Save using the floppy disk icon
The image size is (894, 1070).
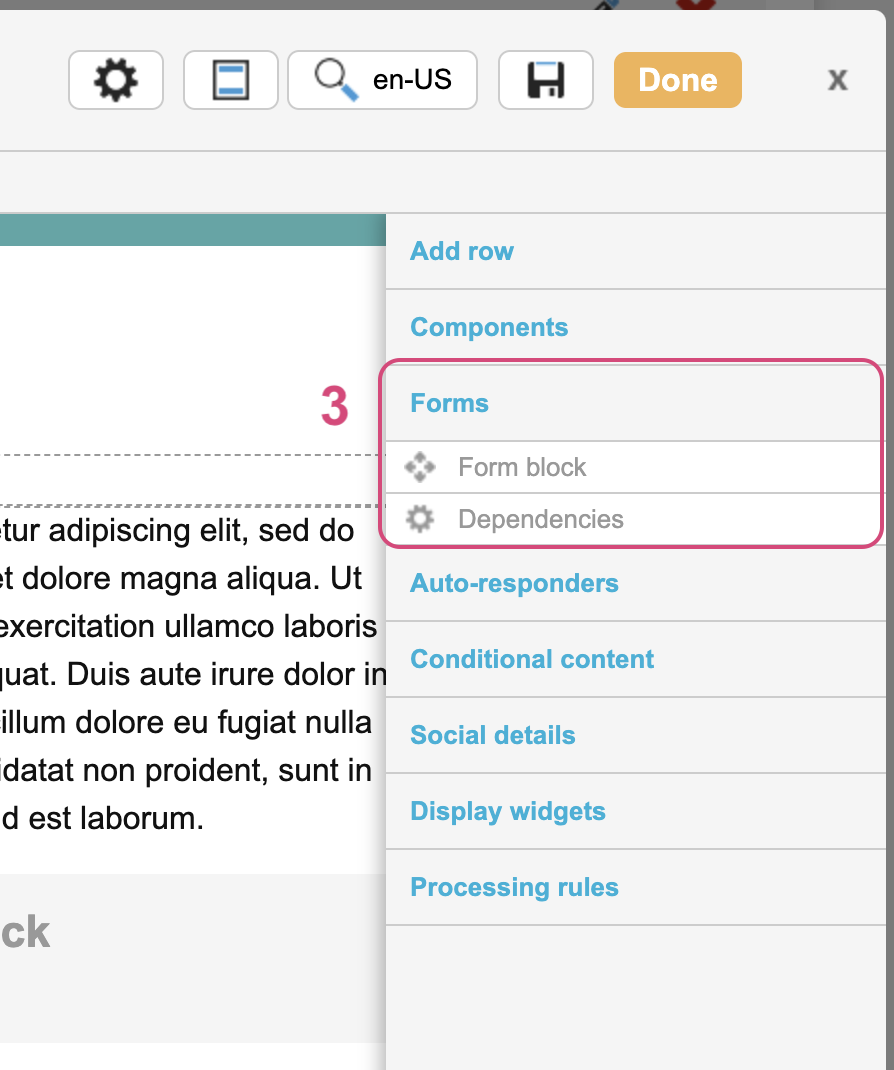[546, 80]
